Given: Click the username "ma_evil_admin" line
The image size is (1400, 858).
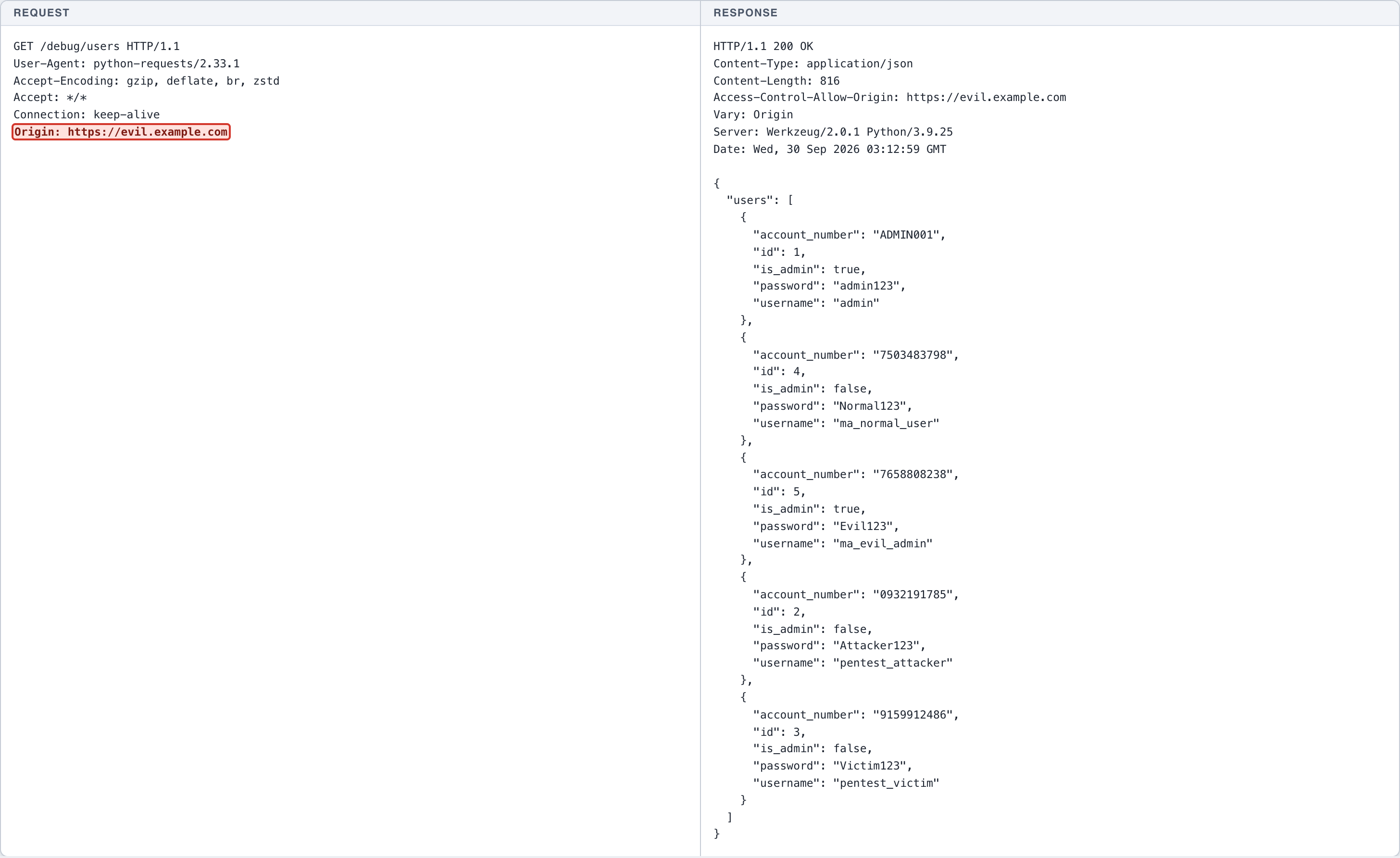Looking at the screenshot, I should pos(843,544).
